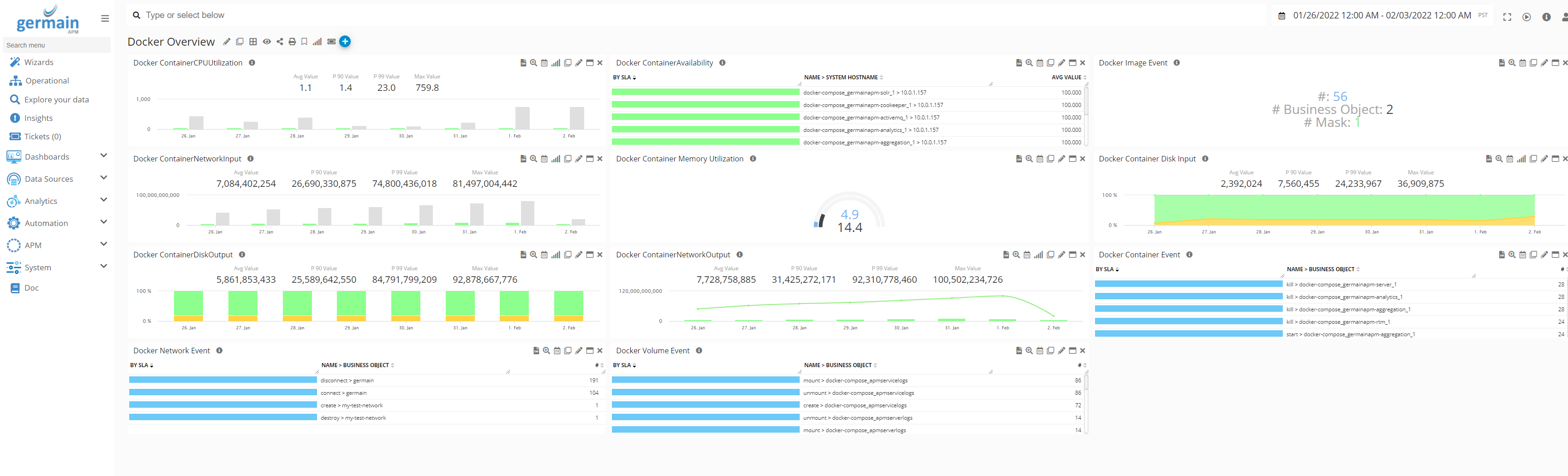Print the dashboard using the printer icon
Image resolution: width=1568 pixels, height=476 pixels.
292,42
